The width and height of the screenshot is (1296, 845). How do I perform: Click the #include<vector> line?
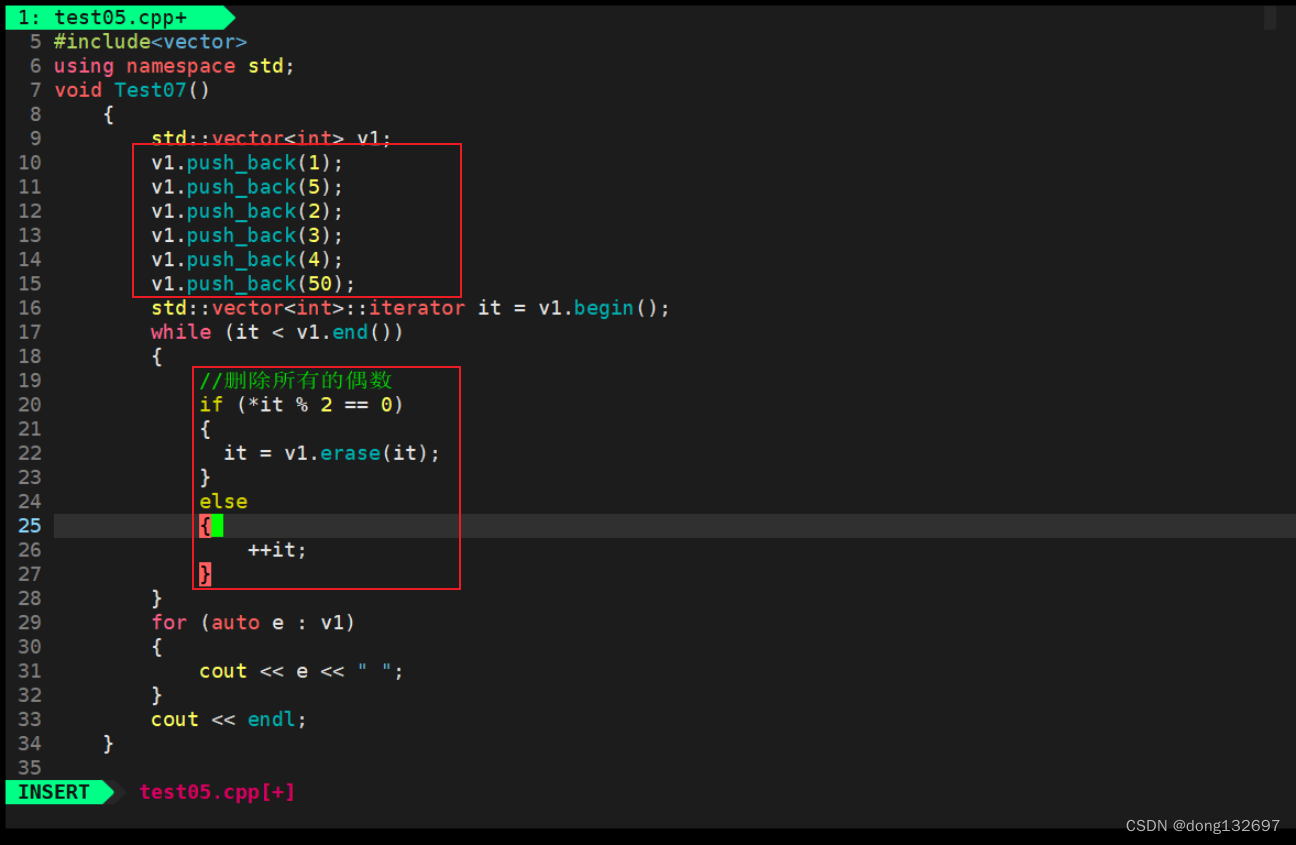(x=150, y=41)
